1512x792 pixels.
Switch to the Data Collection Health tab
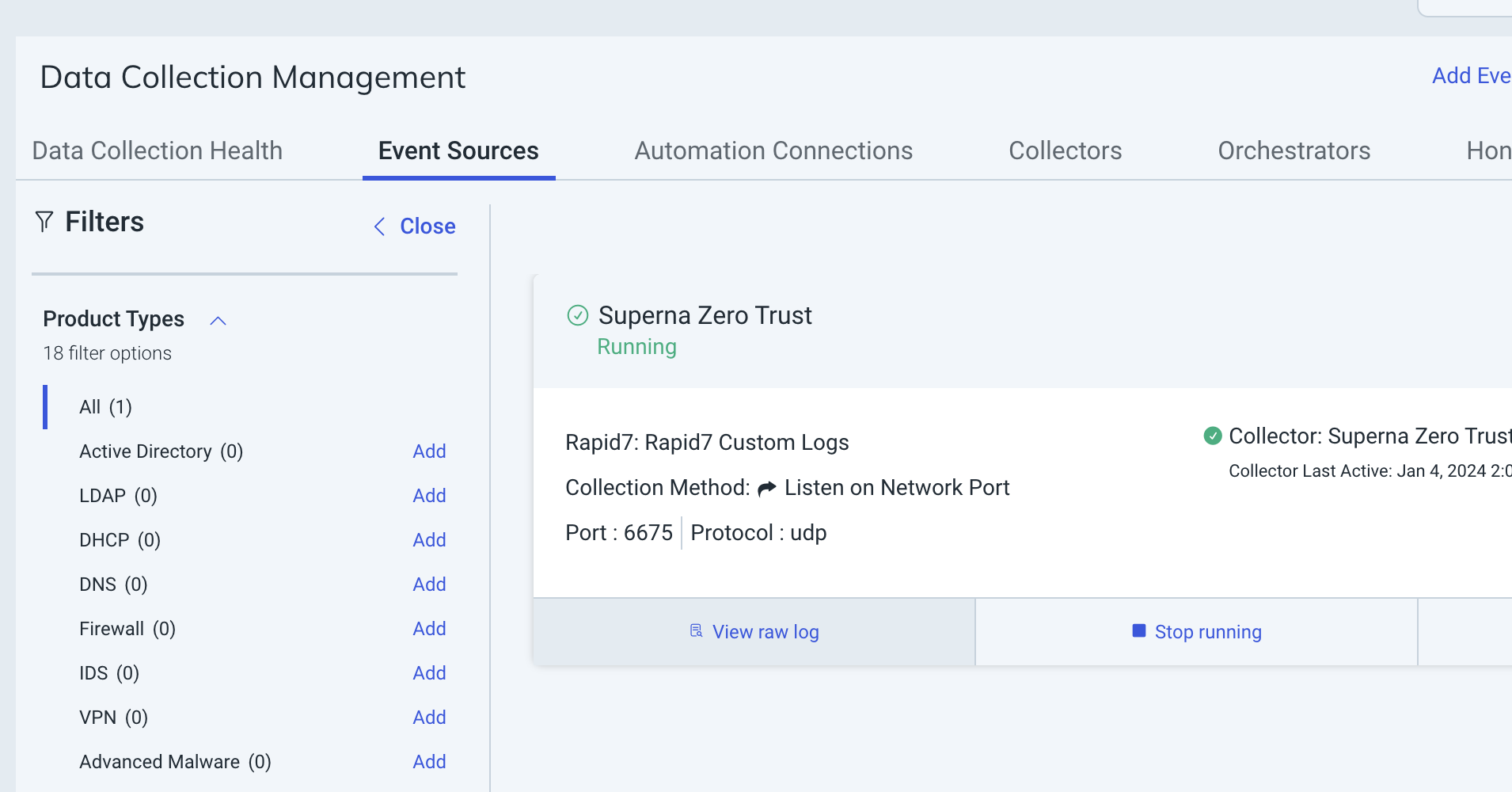click(x=157, y=150)
